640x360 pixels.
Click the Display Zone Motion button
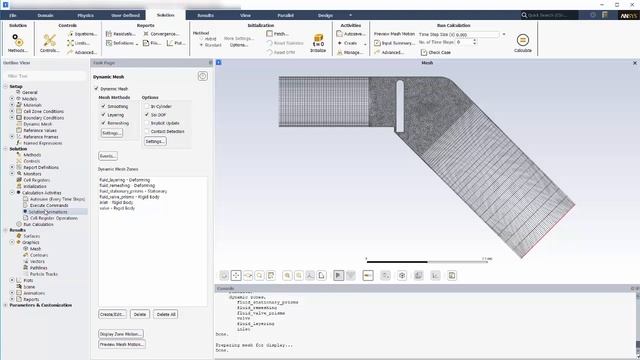121,334
